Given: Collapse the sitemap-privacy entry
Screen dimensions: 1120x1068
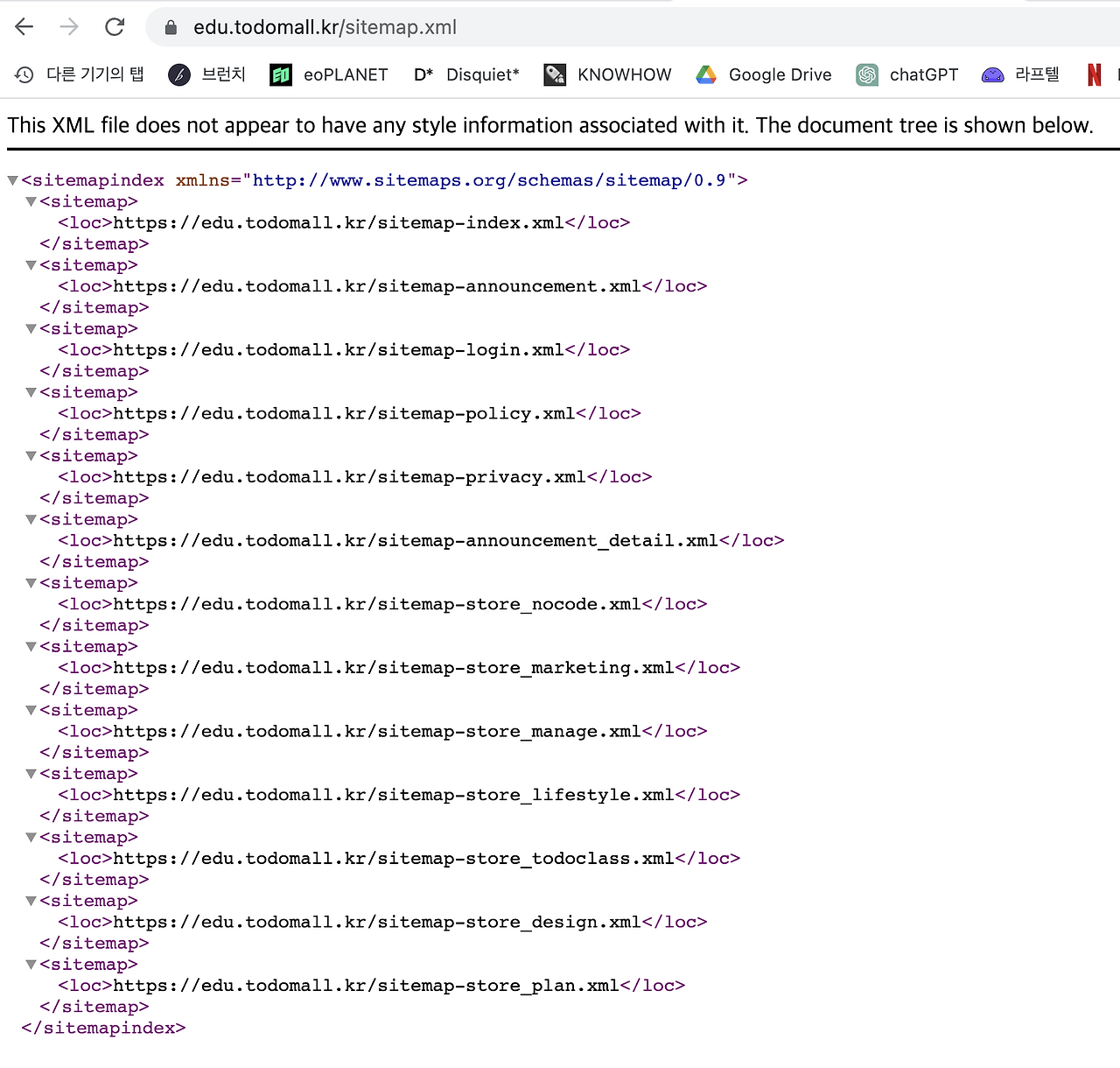Looking at the screenshot, I should click(x=31, y=455).
